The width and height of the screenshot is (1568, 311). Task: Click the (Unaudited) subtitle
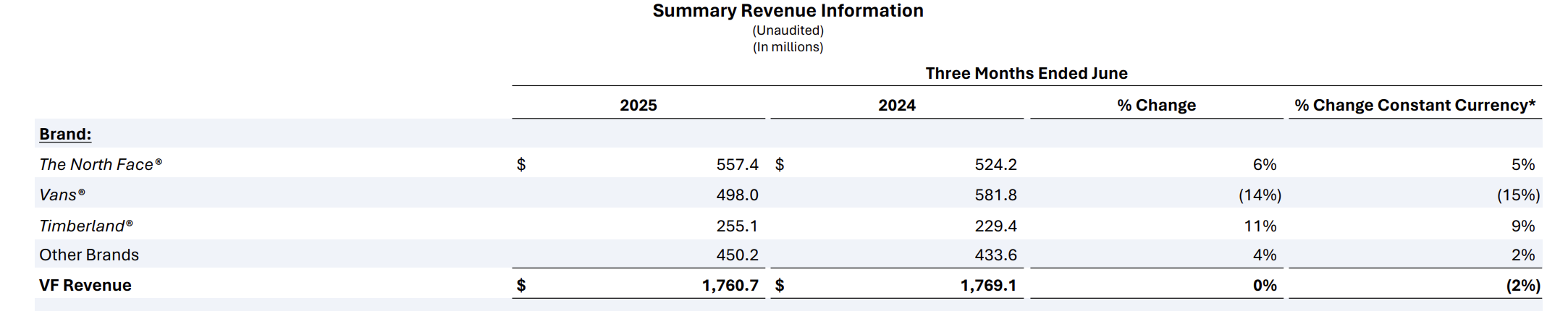[x=788, y=30]
